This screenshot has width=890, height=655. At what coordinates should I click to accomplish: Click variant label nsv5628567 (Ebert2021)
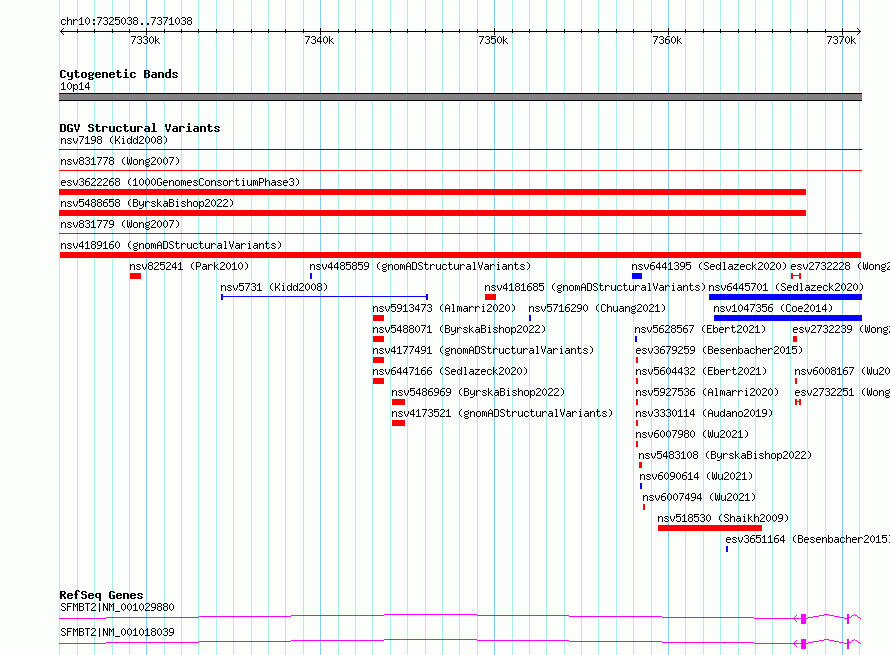(x=700, y=329)
